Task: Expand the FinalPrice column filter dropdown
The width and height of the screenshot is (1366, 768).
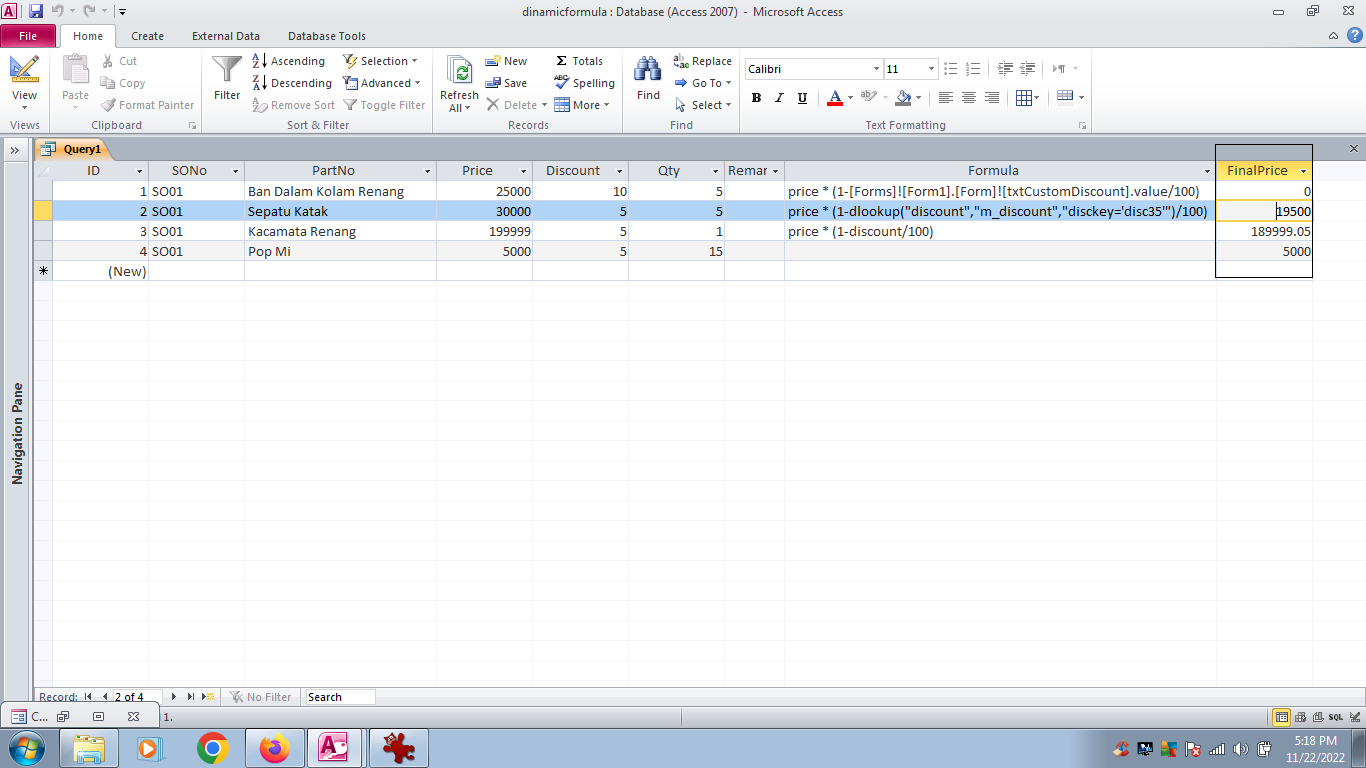Action: pos(1303,171)
